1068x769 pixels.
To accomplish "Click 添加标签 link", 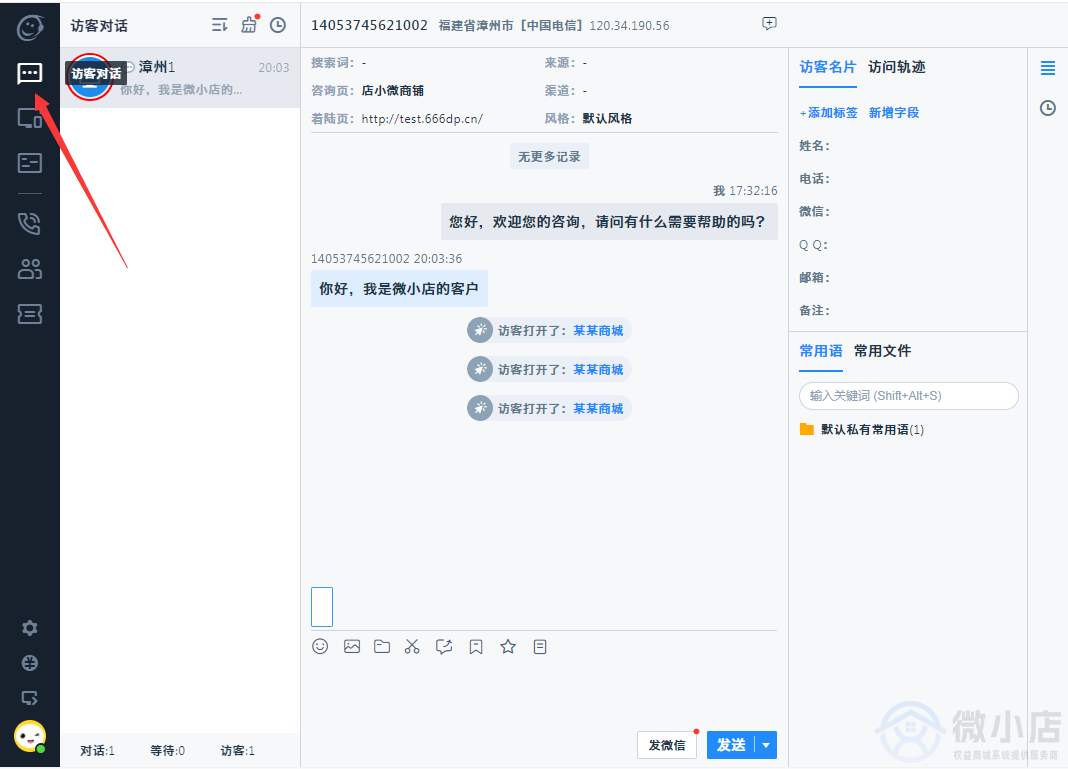I will (828, 112).
